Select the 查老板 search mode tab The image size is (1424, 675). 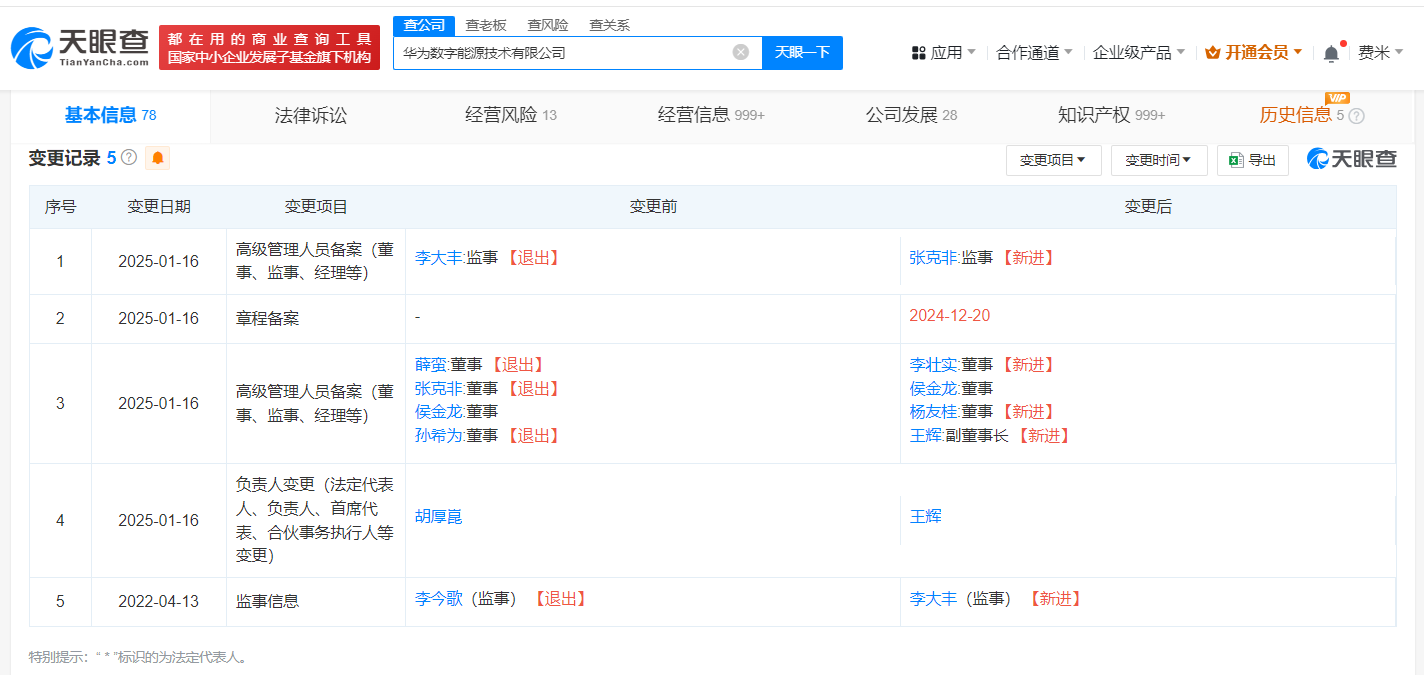486,25
